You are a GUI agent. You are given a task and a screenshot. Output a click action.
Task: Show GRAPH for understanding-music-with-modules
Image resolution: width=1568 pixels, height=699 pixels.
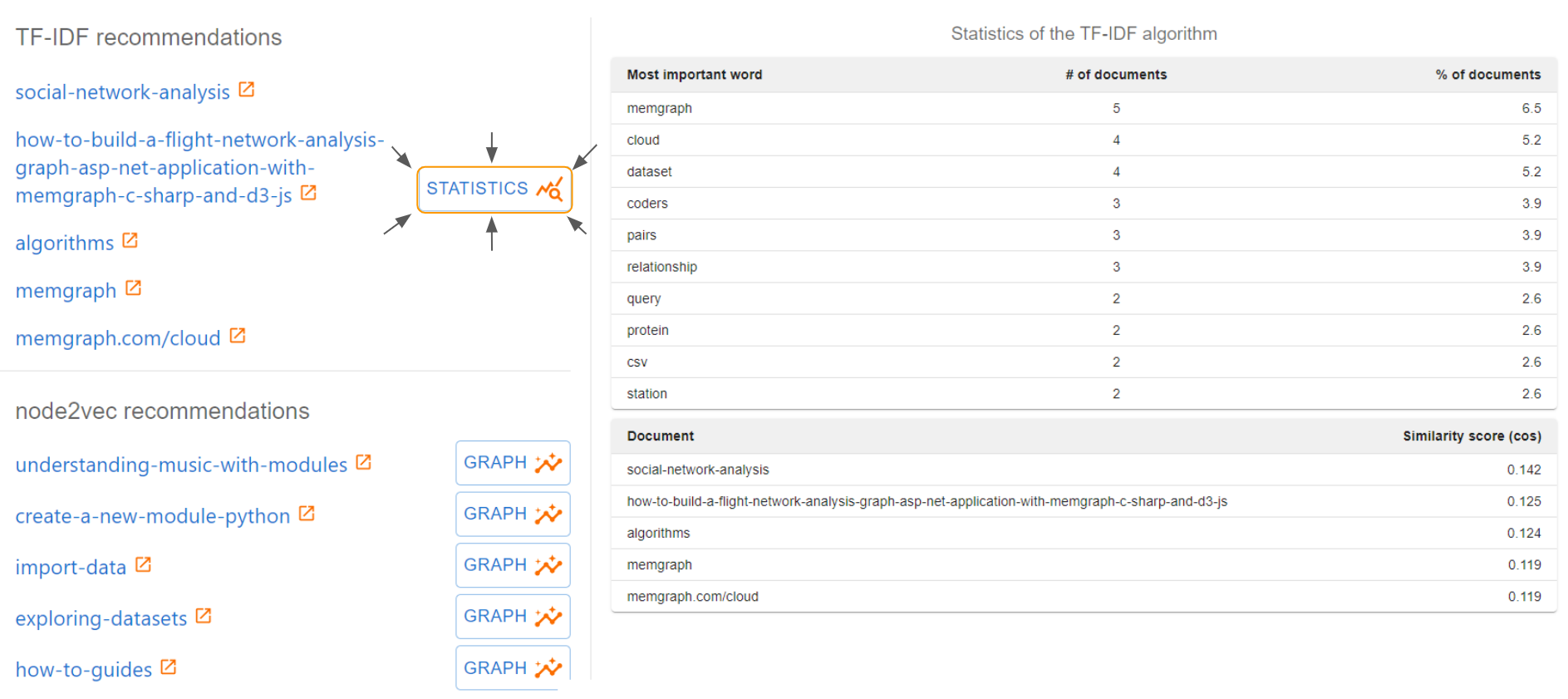coord(513,463)
